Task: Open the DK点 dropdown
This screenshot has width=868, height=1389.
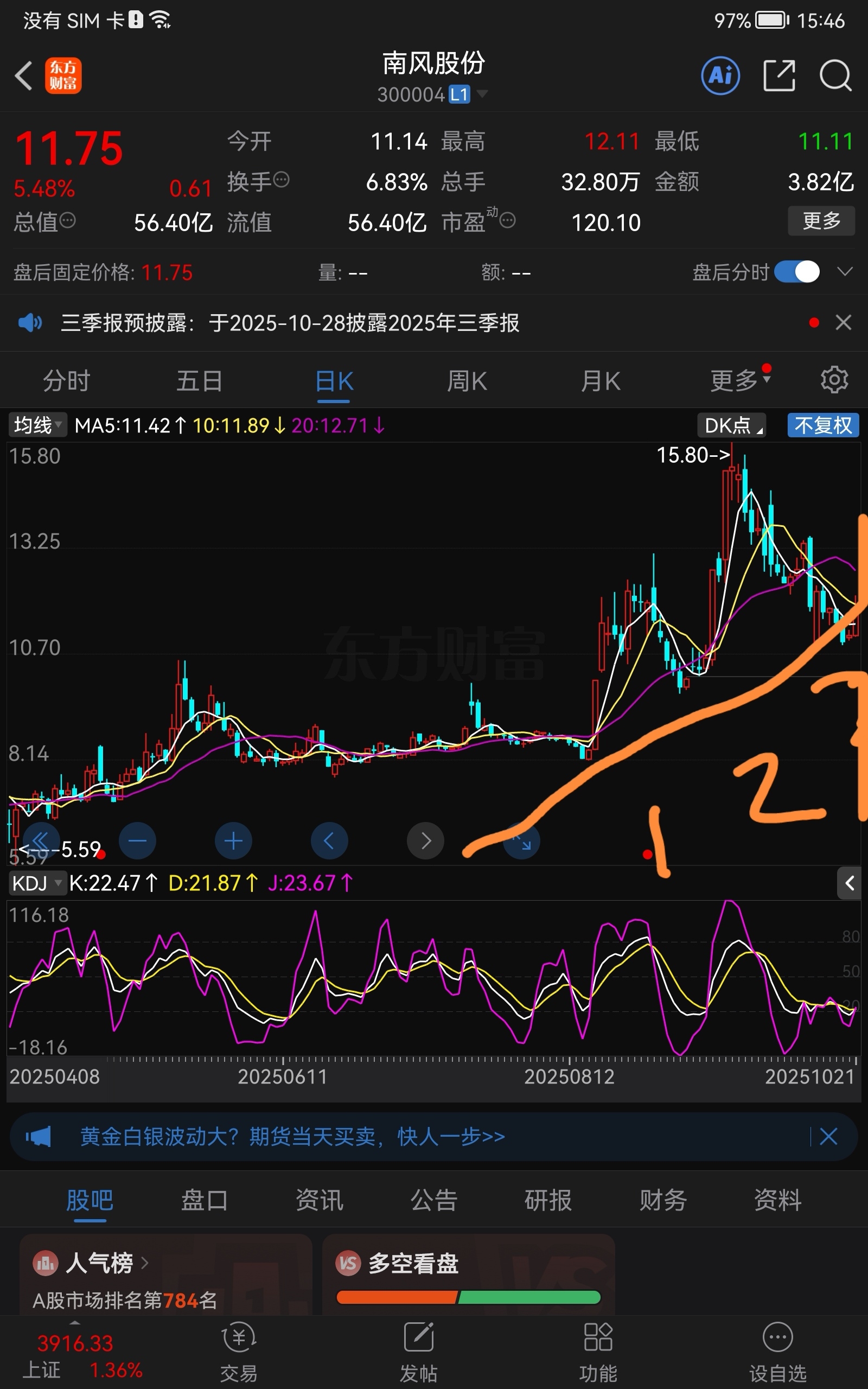Action: [x=732, y=425]
